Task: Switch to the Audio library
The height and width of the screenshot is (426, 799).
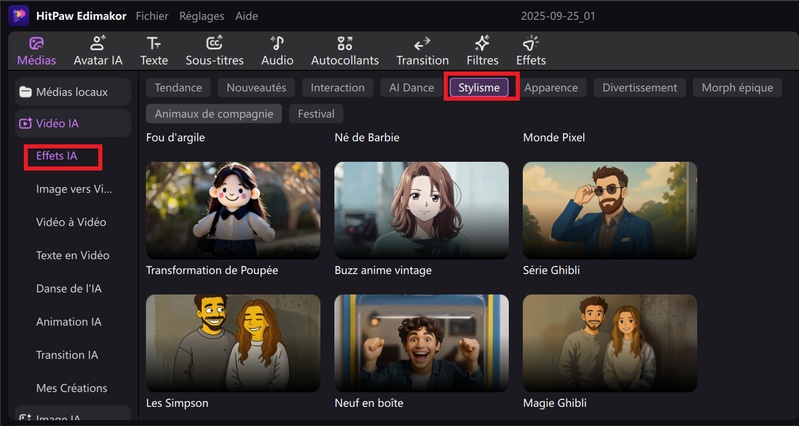Action: click(x=277, y=51)
